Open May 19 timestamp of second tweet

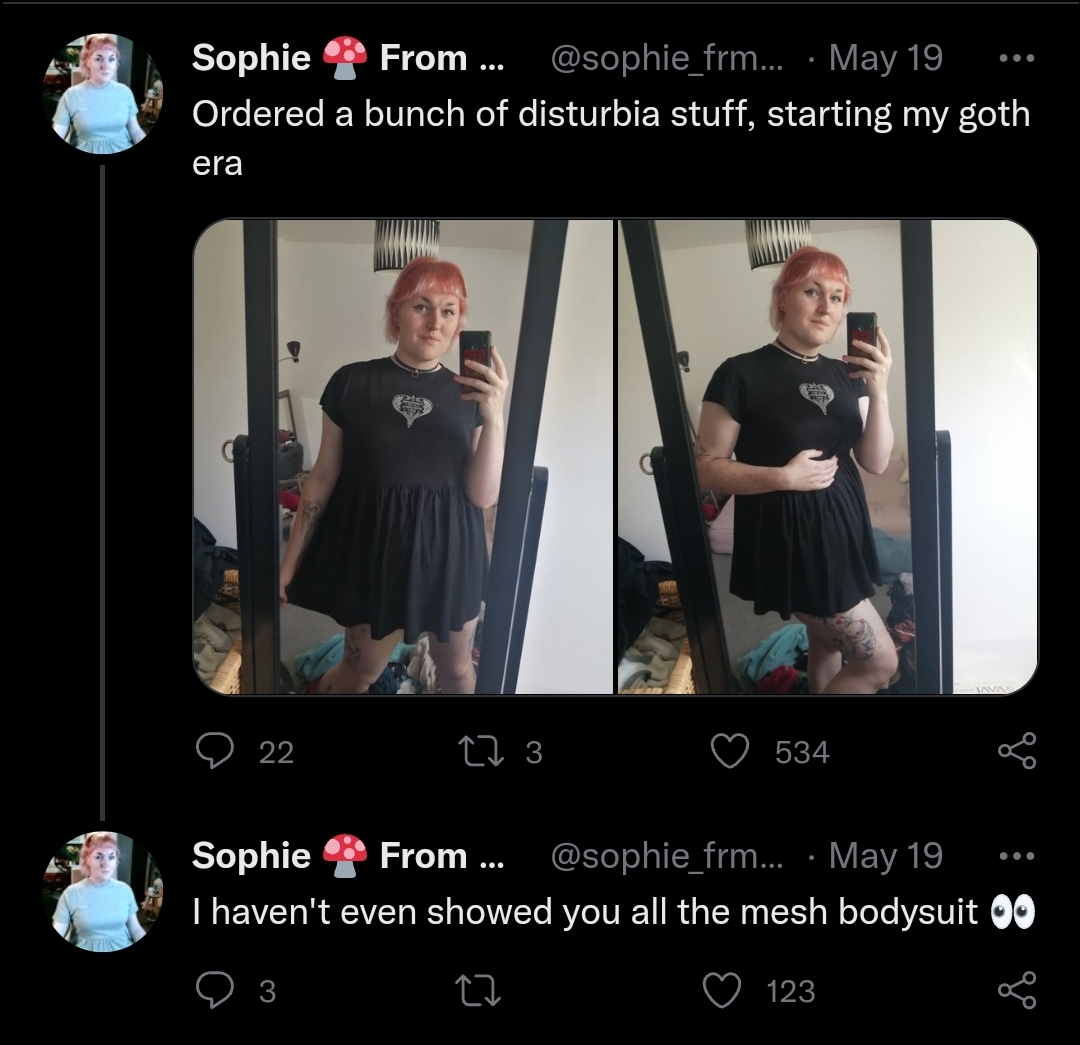[885, 856]
